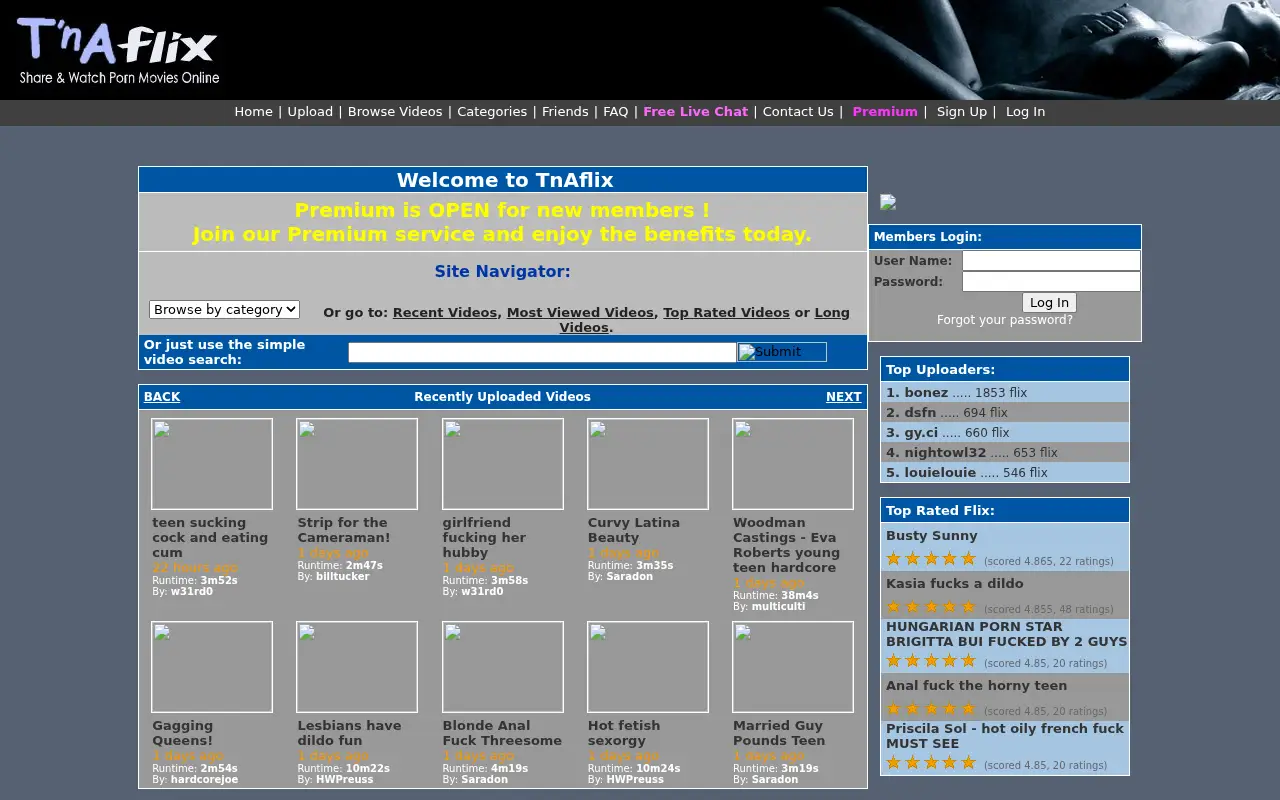The height and width of the screenshot is (800, 1280).
Task: Click Log In in the top navigation bar
Action: point(1025,112)
